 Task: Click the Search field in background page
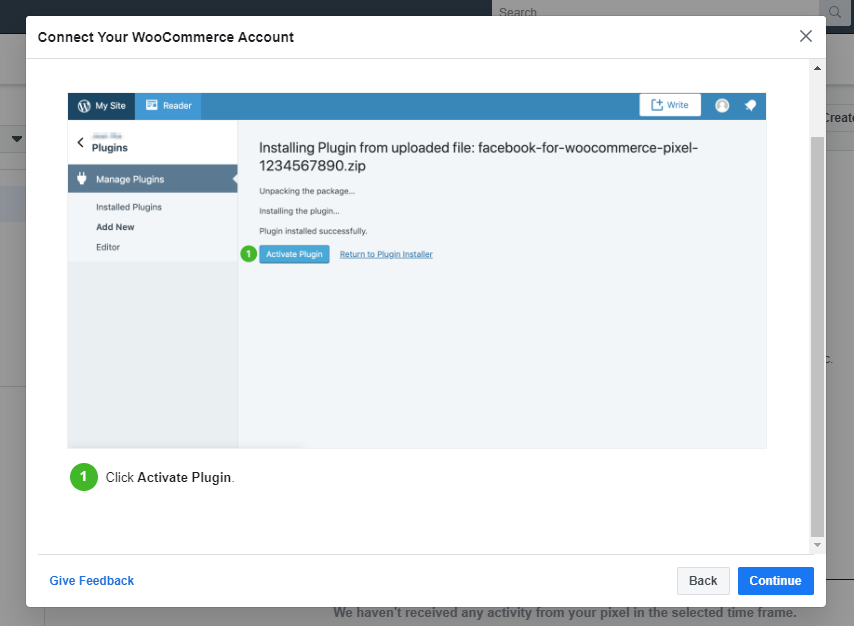pyautogui.click(x=655, y=10)
